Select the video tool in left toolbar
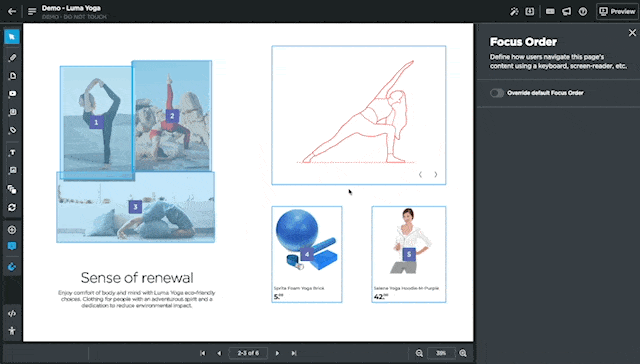 click(x=12, y=94)
